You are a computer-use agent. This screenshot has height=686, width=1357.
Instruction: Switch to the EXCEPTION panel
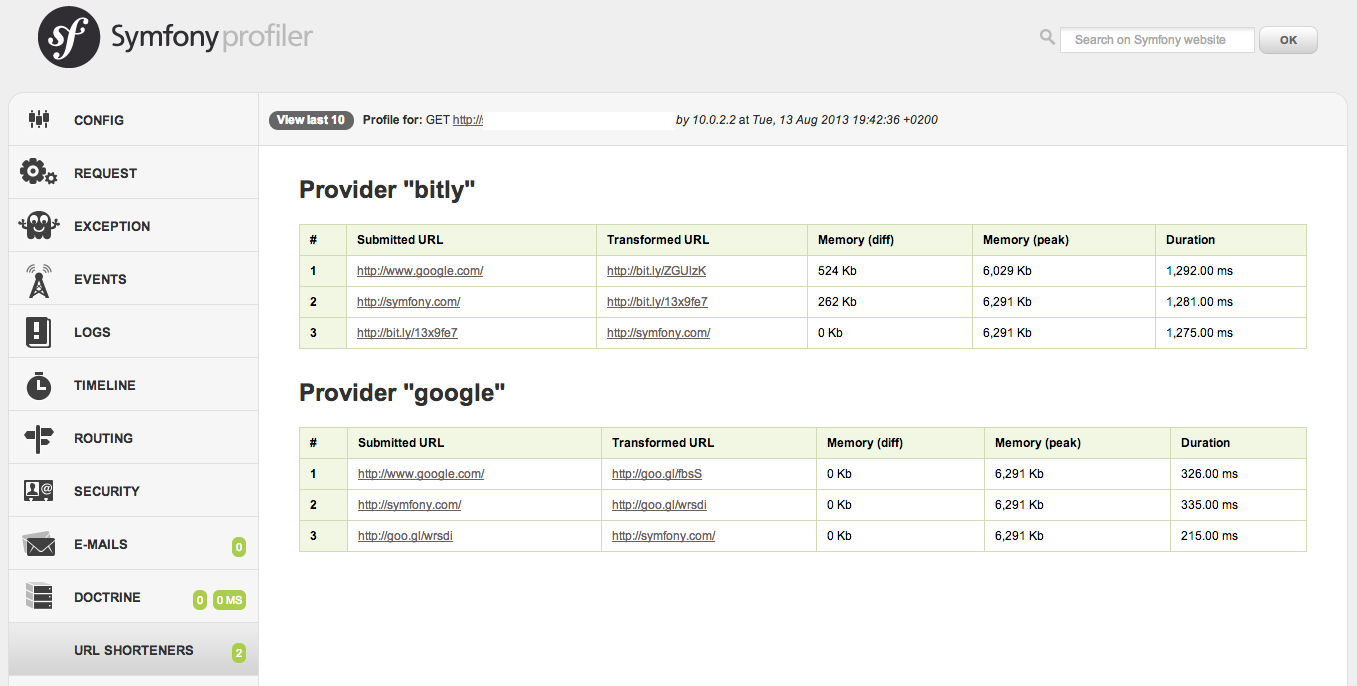tap(133, 226)
